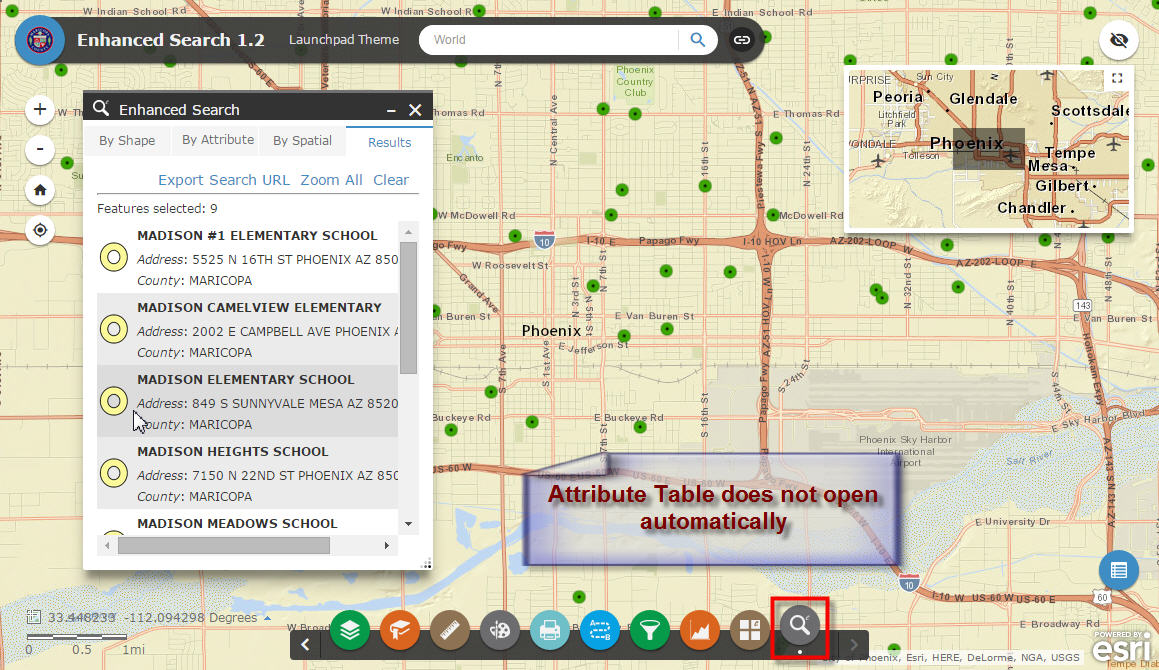
Task: Maximize the overview map
Action: [1117, 78]
